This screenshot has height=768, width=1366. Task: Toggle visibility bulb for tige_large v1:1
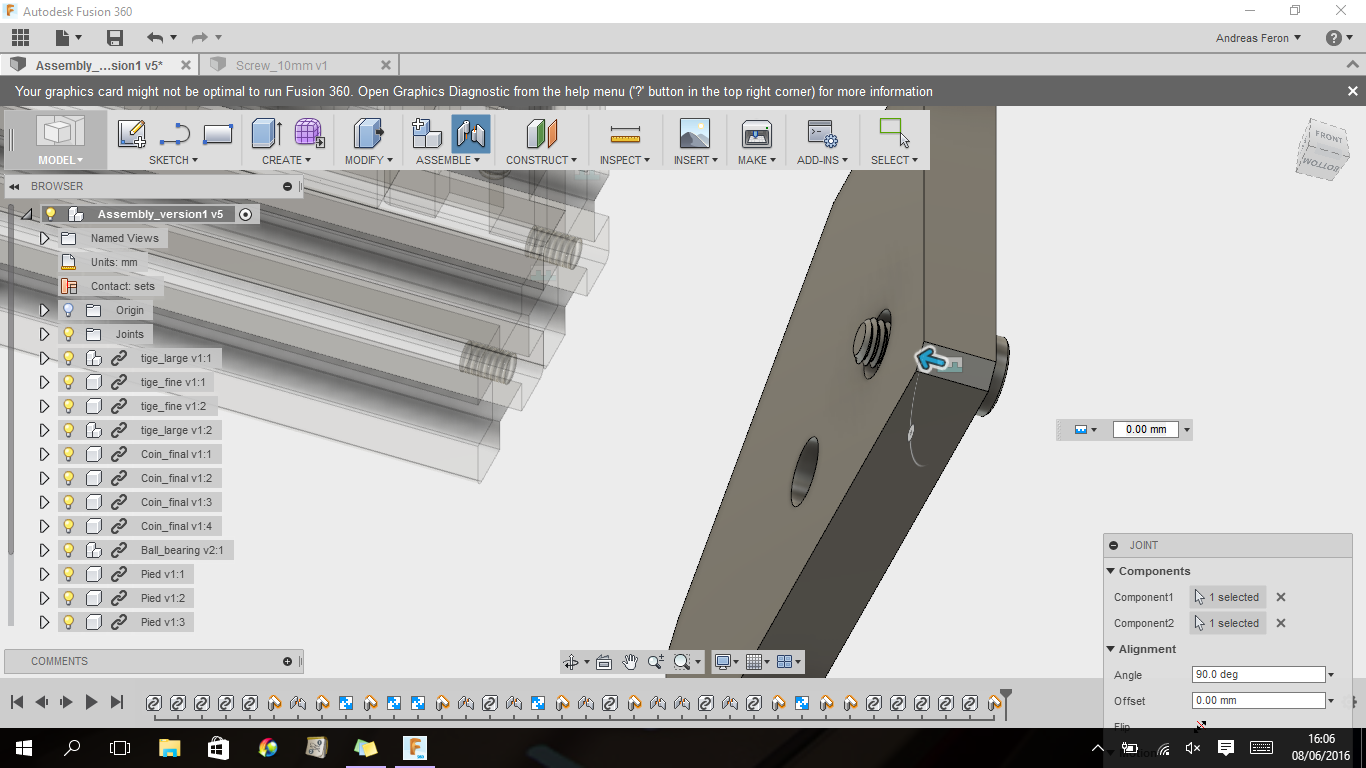tap(69, 358)
